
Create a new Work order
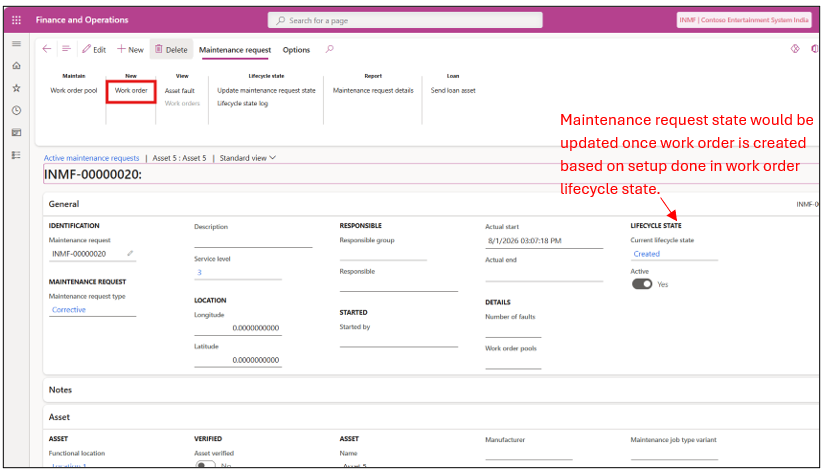tap(131, 91)
